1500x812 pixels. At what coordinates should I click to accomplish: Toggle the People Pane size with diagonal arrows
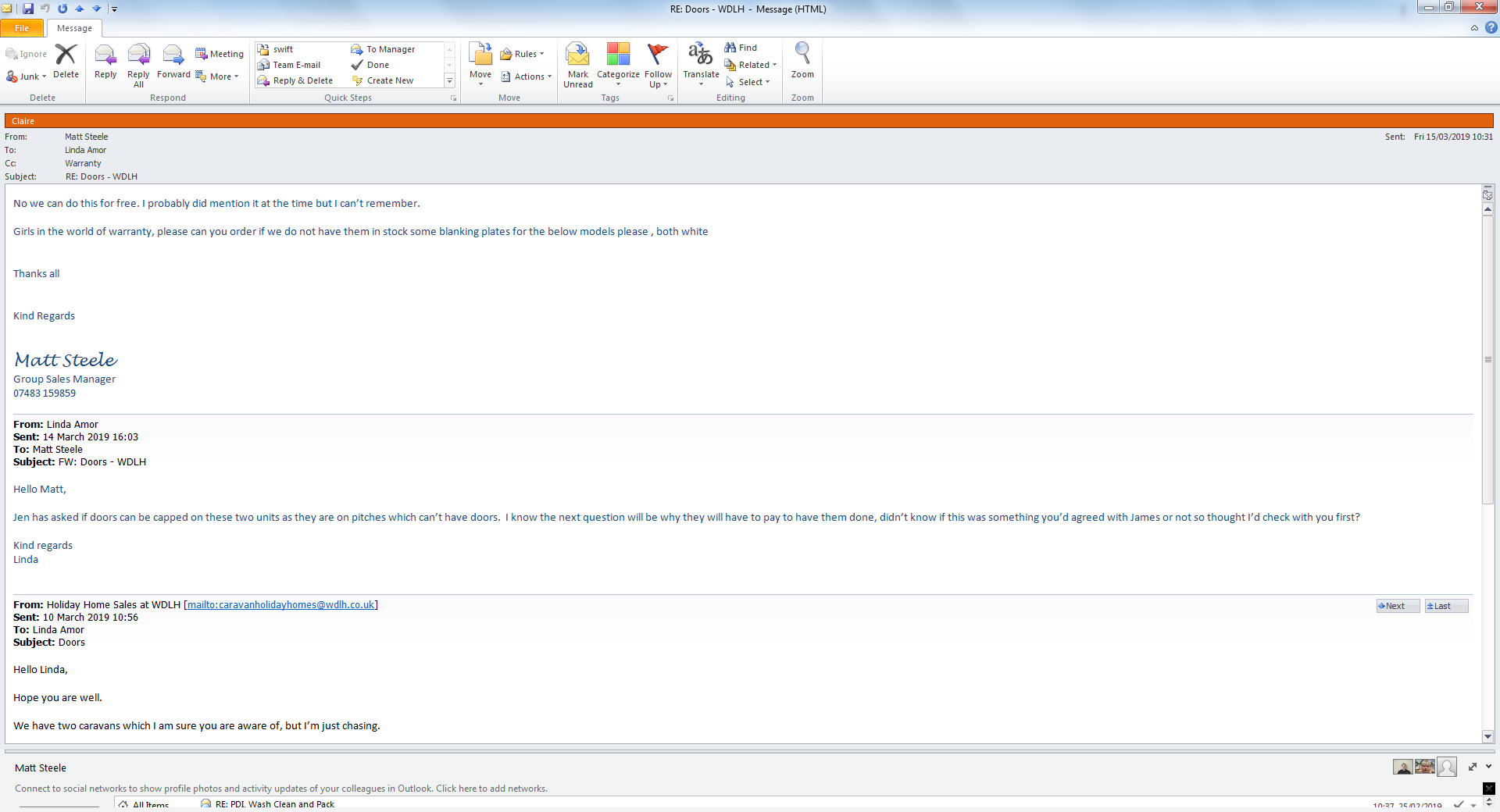click(1473, 767)
